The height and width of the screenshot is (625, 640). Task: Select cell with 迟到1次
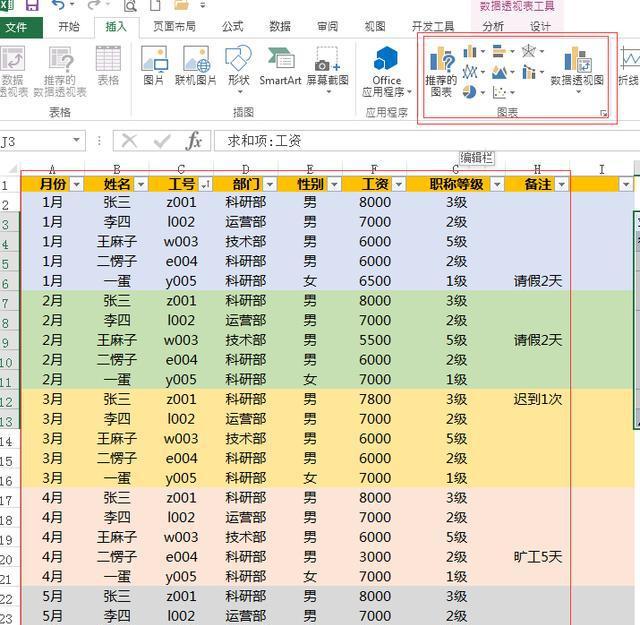(538, 399)
